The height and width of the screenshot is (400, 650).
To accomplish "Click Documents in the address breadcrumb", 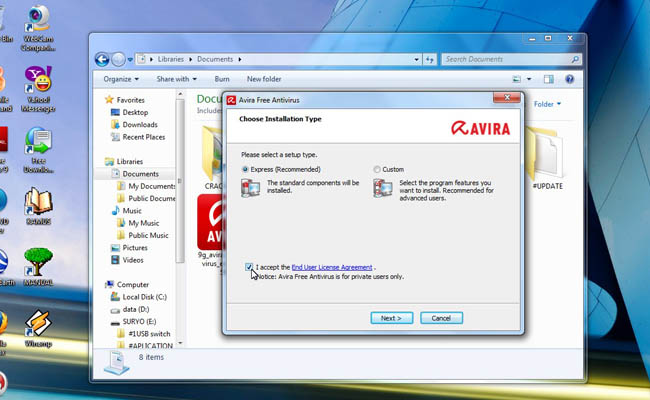I will pyautogui.click(x=215, y=59).
